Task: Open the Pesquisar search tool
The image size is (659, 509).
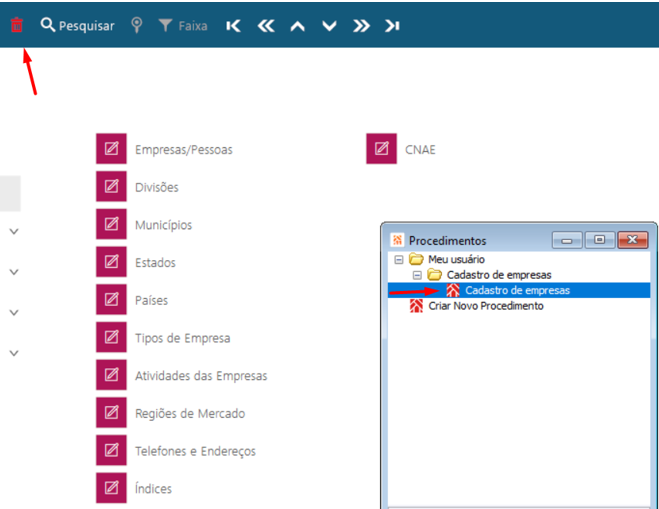Action: tap(77, 26)
